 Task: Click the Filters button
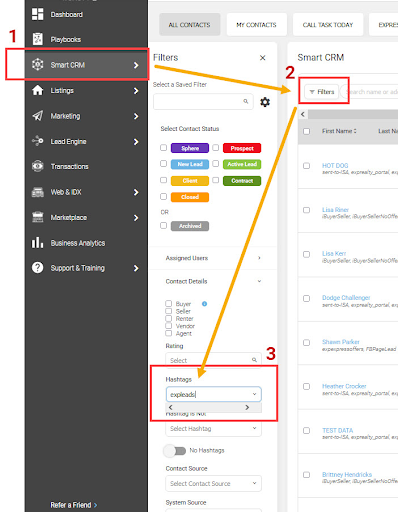(321, 92)
